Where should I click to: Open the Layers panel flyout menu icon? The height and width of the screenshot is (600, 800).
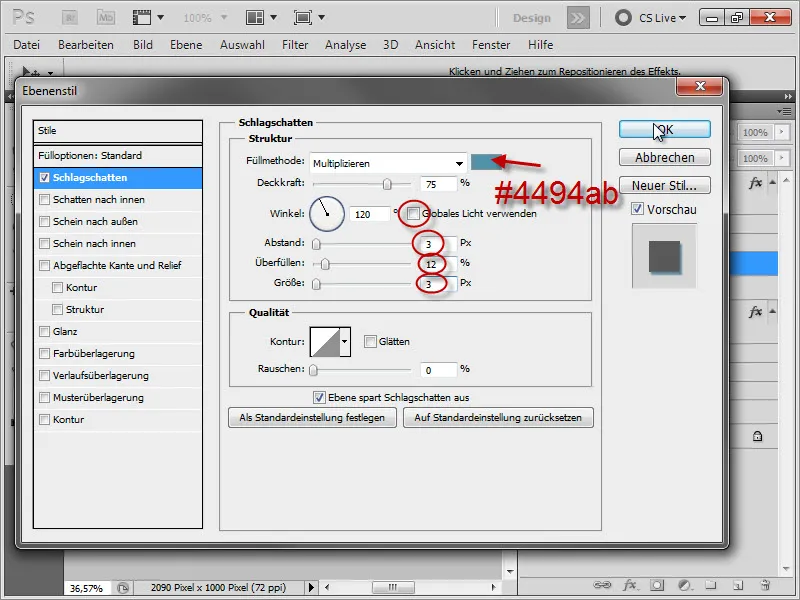point(785,111)
